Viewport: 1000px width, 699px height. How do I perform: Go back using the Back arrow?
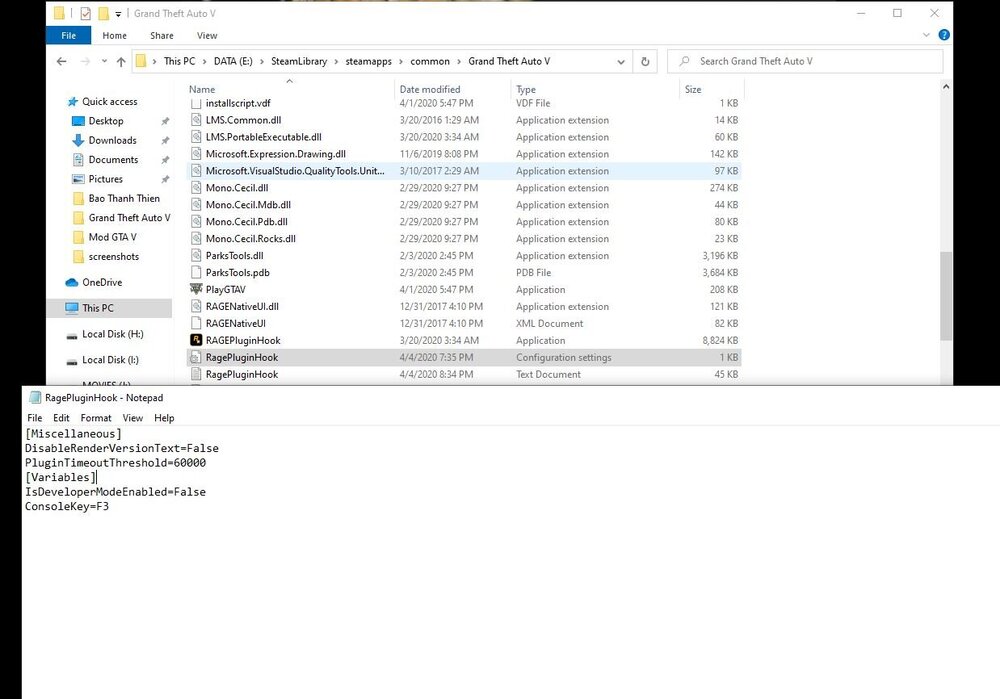[x=62, y=62]
